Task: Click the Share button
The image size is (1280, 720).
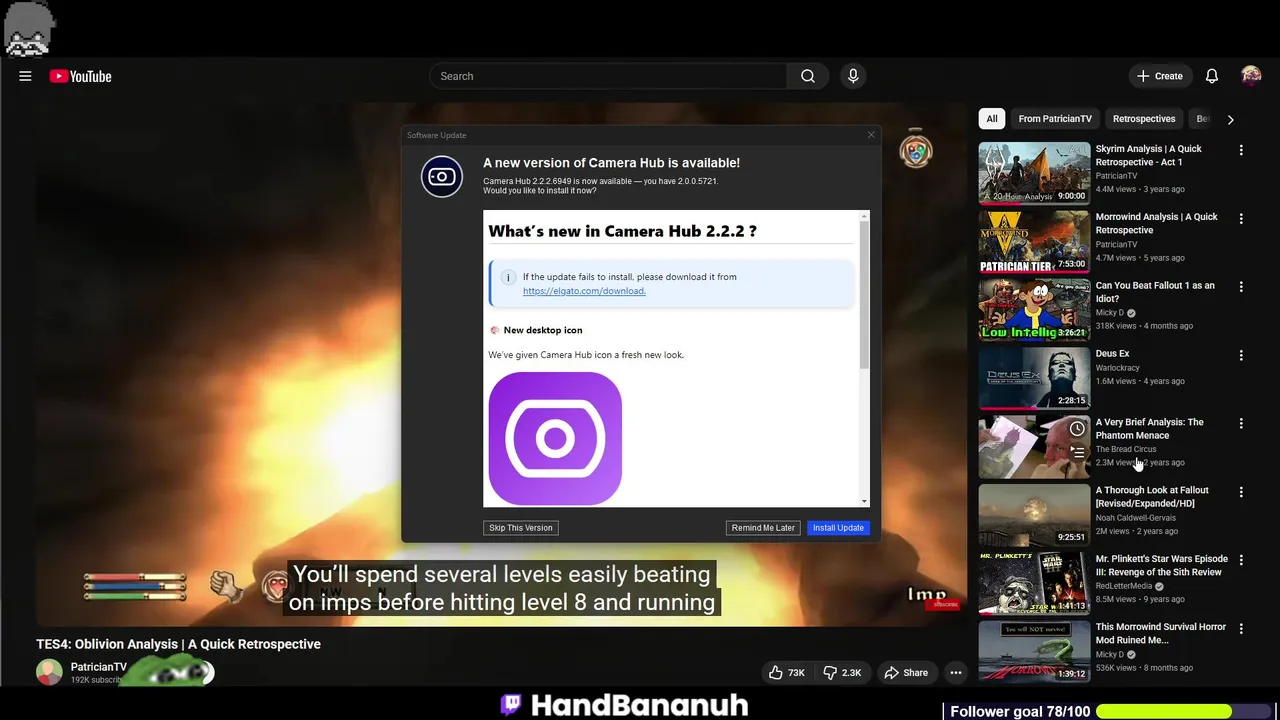Action: (x=906, y=673)
